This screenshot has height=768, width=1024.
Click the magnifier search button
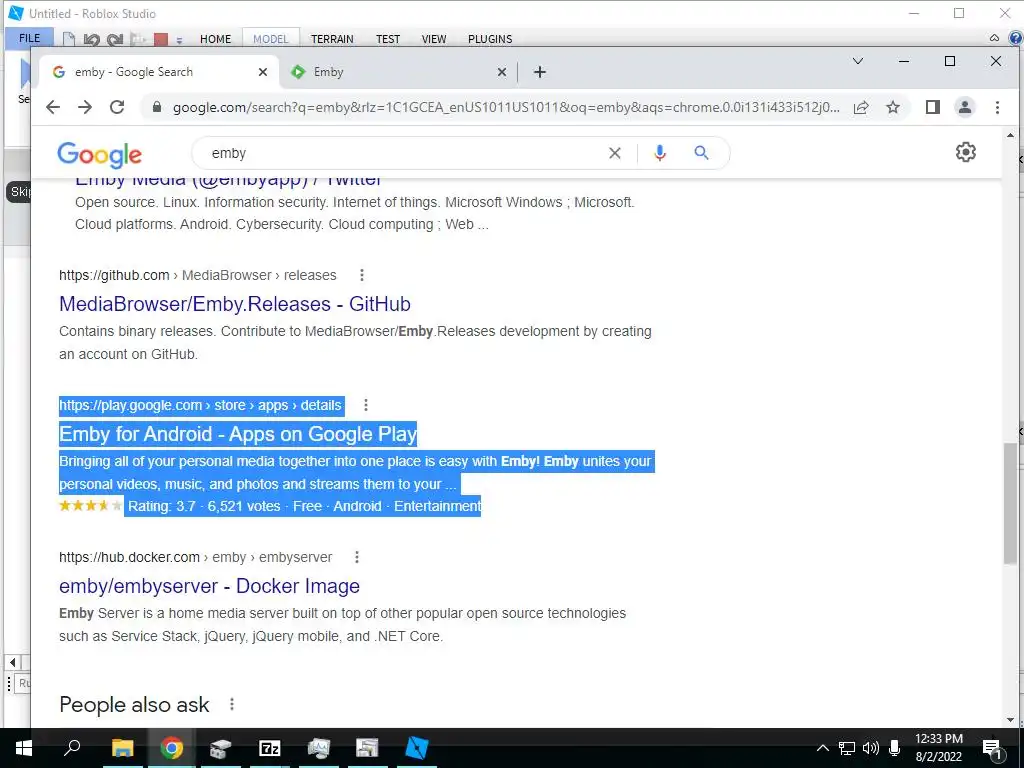click(x=701, y=153)
